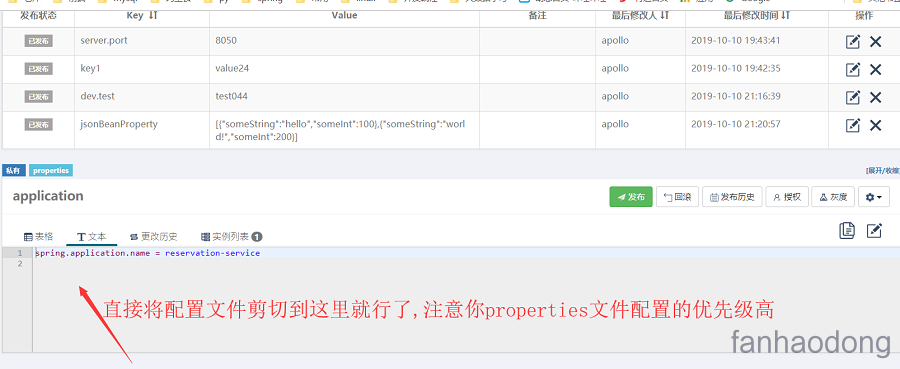This screenshot has height=369, width=900.
Task: Click the 已发布 badge for key1
Action: click(x=38, y=69)
